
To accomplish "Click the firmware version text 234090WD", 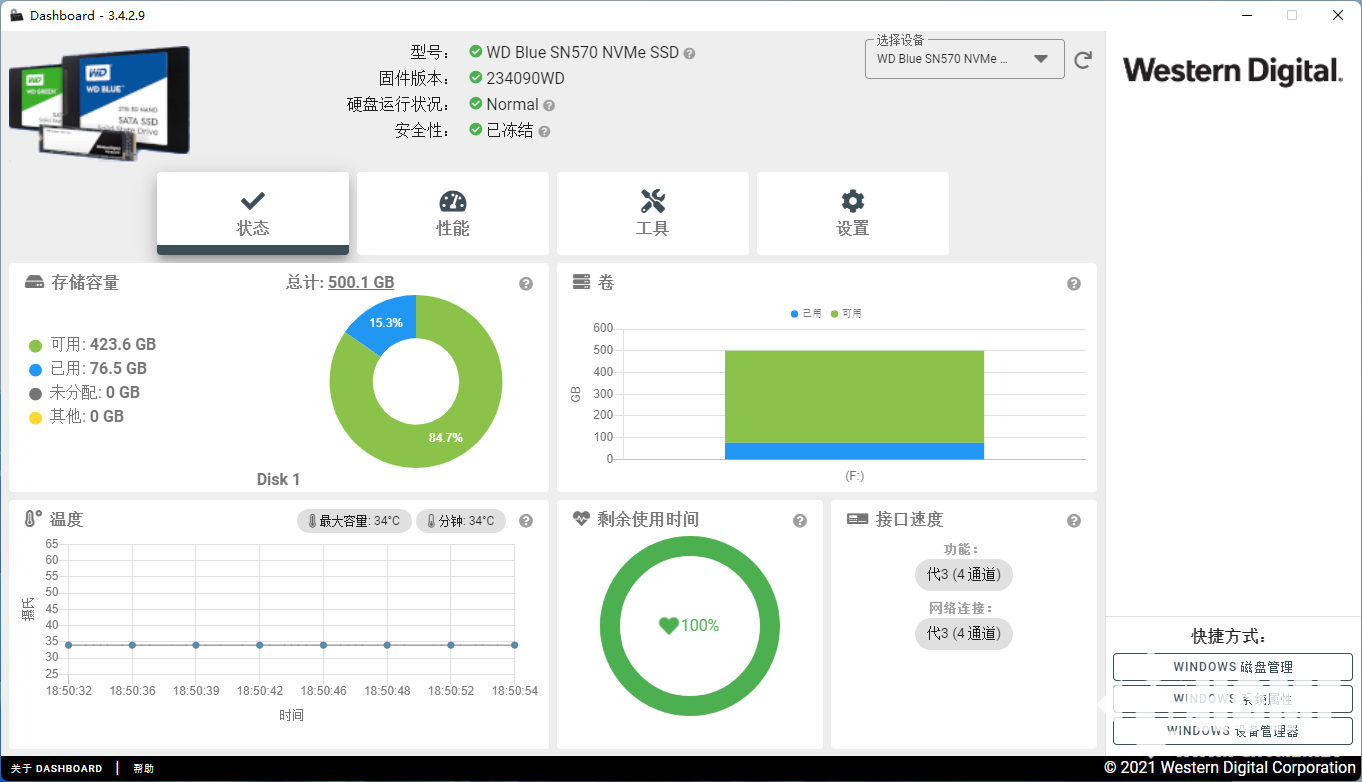I will click(x=525, y=78).
